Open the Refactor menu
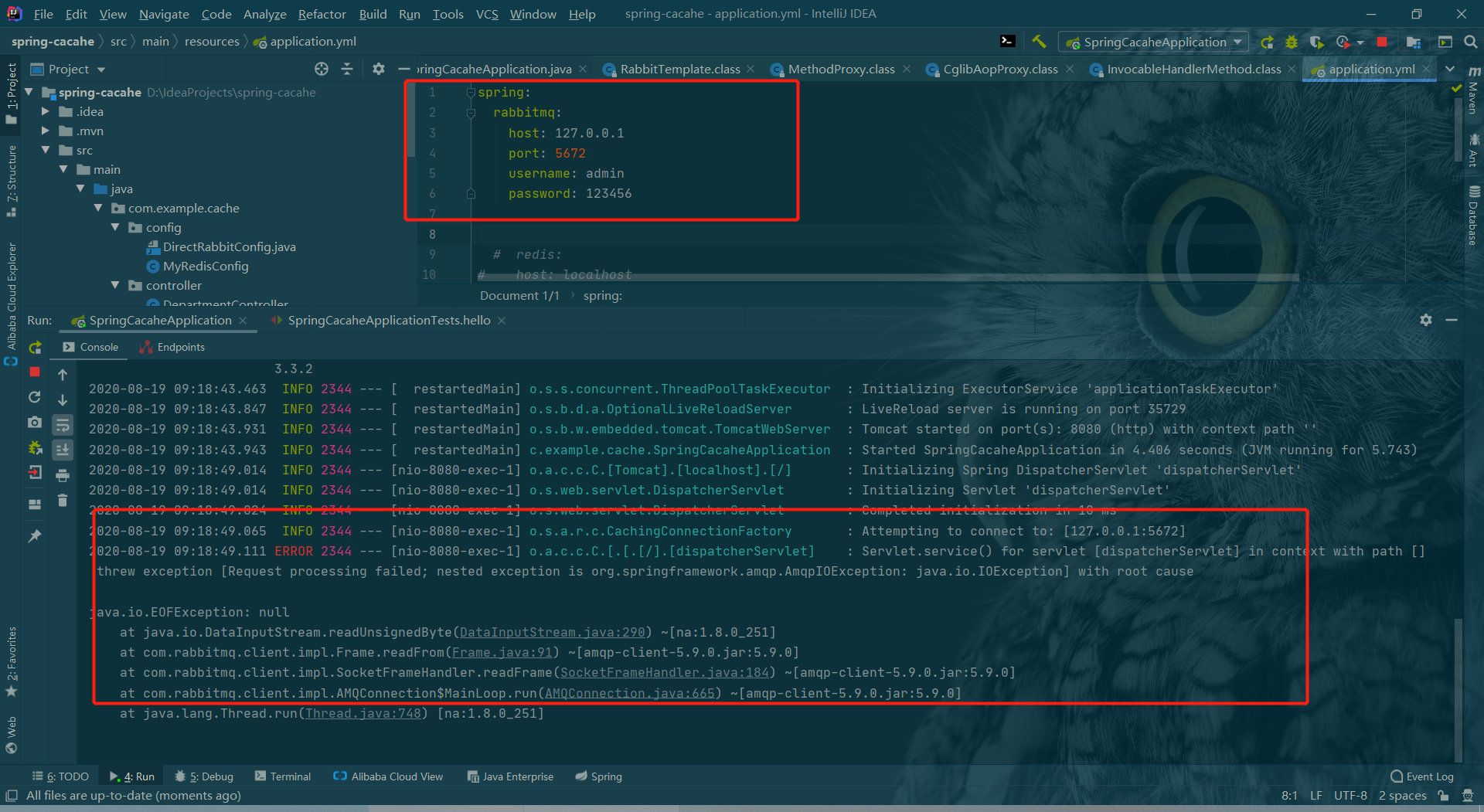Viewport: 1484px width, 812px height. [x=322, y=14]
